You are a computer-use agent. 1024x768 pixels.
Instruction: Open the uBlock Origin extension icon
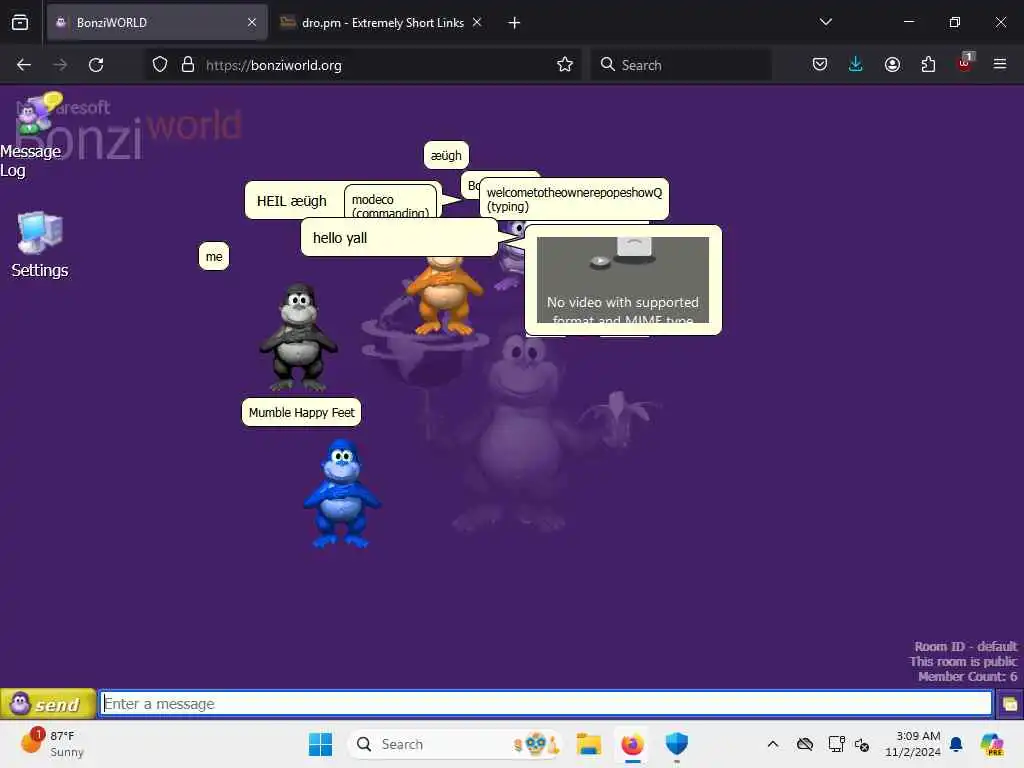point(965,63)
